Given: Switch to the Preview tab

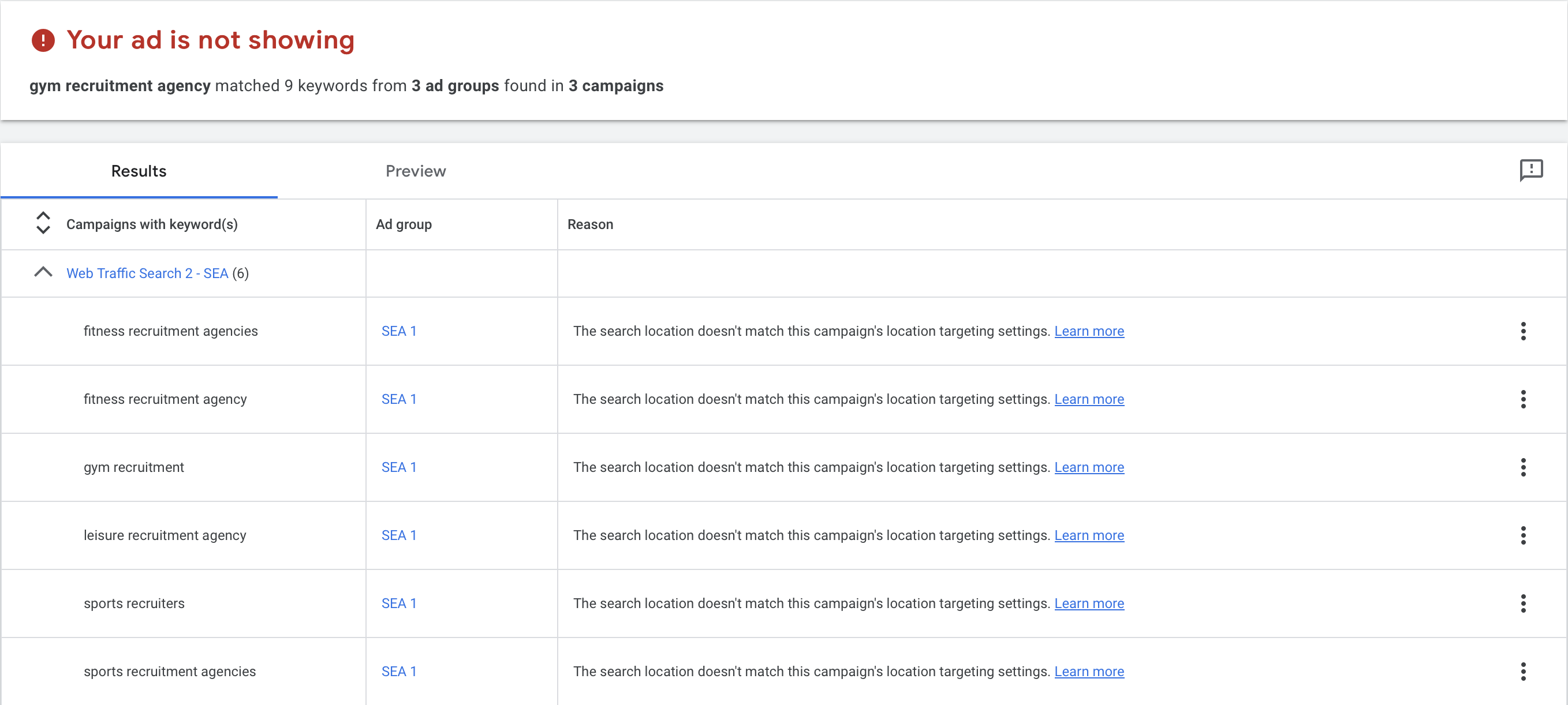Looking at the screenshot, I should [x=416, y=171].
